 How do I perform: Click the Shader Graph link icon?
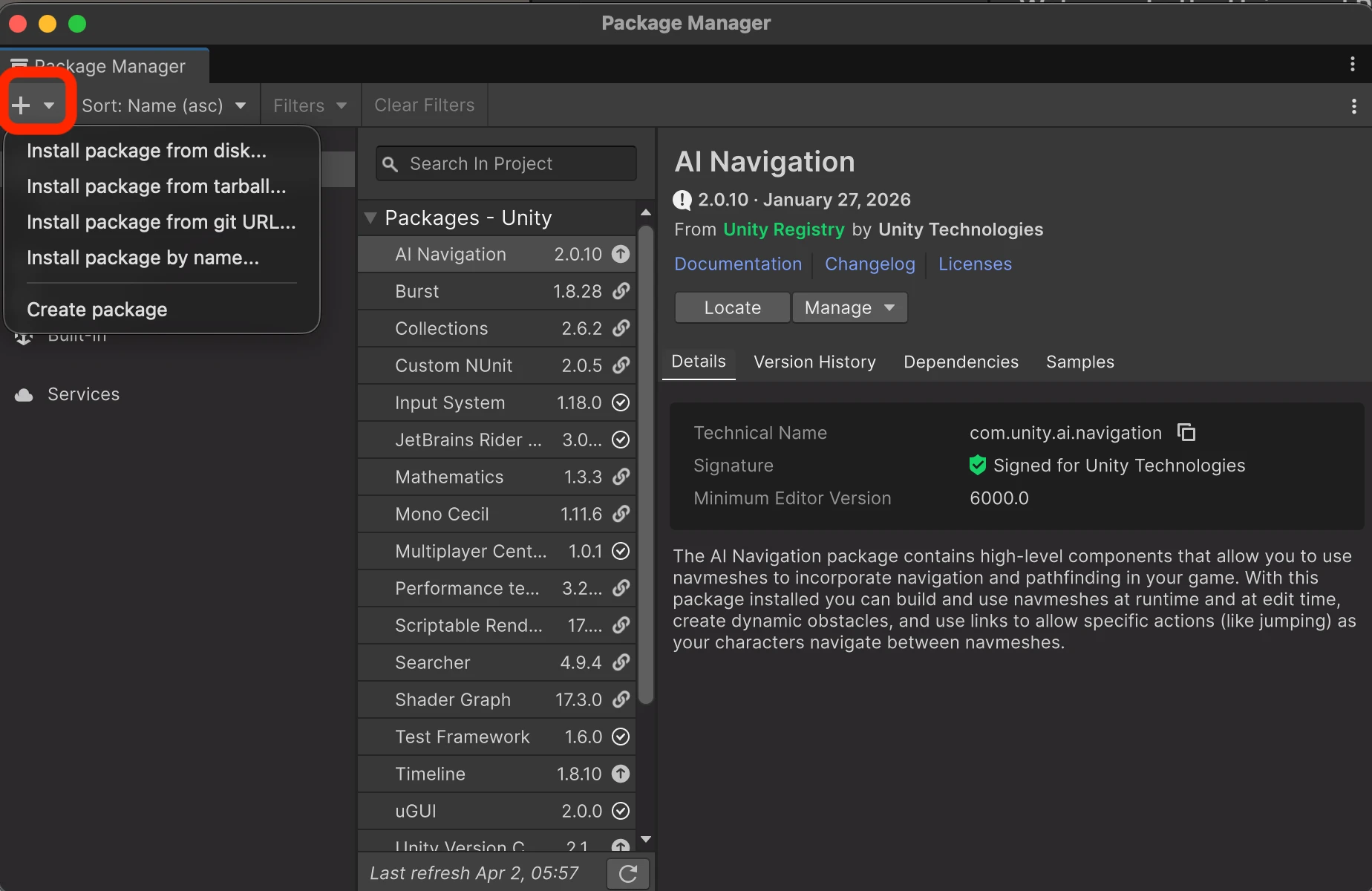621,699
